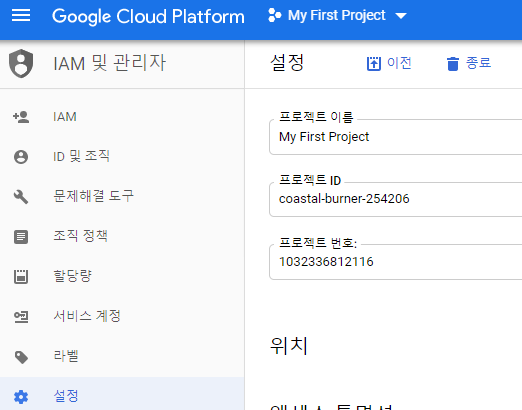
Task: Click the migrate icon next to 이전
Action: pyautogui.click(x=374, y=63)
